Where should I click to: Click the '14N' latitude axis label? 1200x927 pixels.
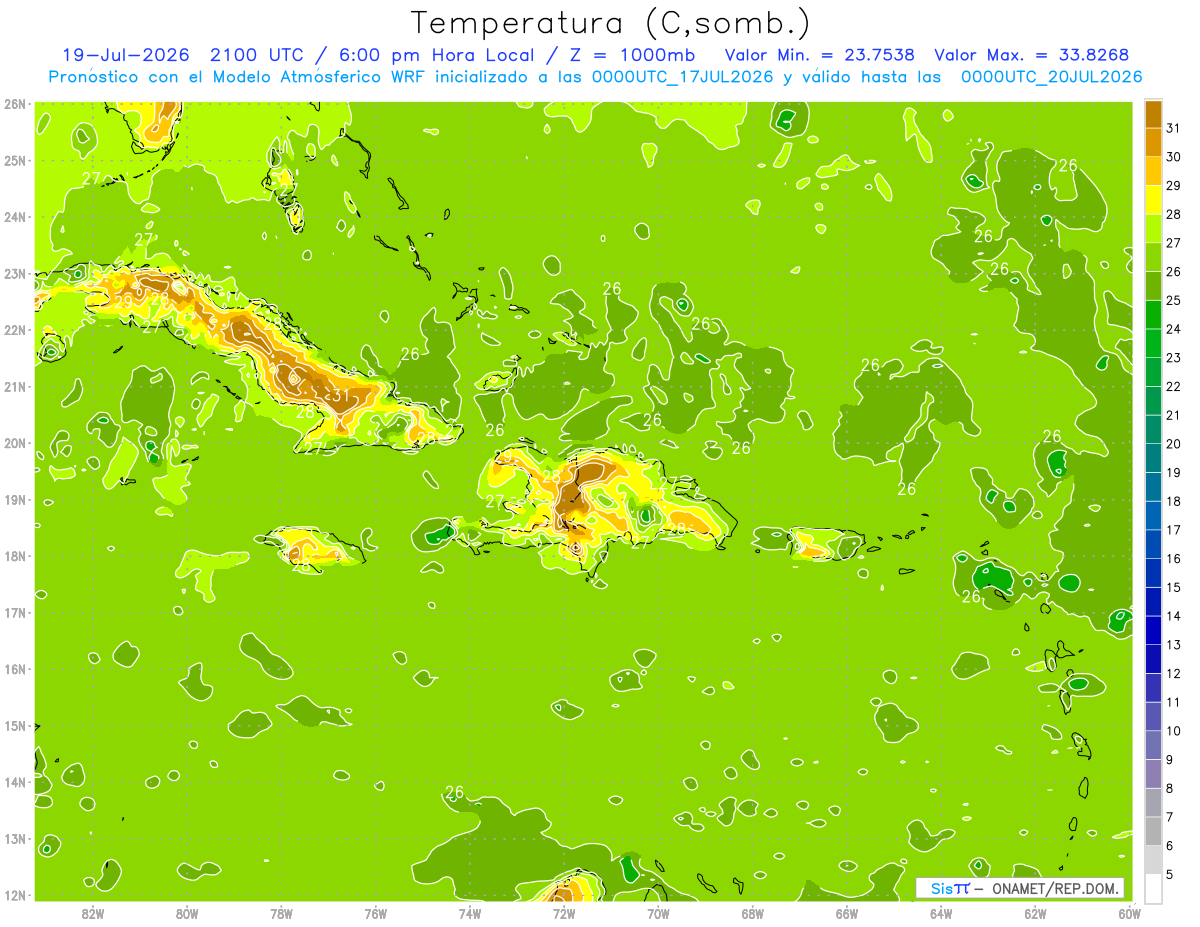coord(15,782)
